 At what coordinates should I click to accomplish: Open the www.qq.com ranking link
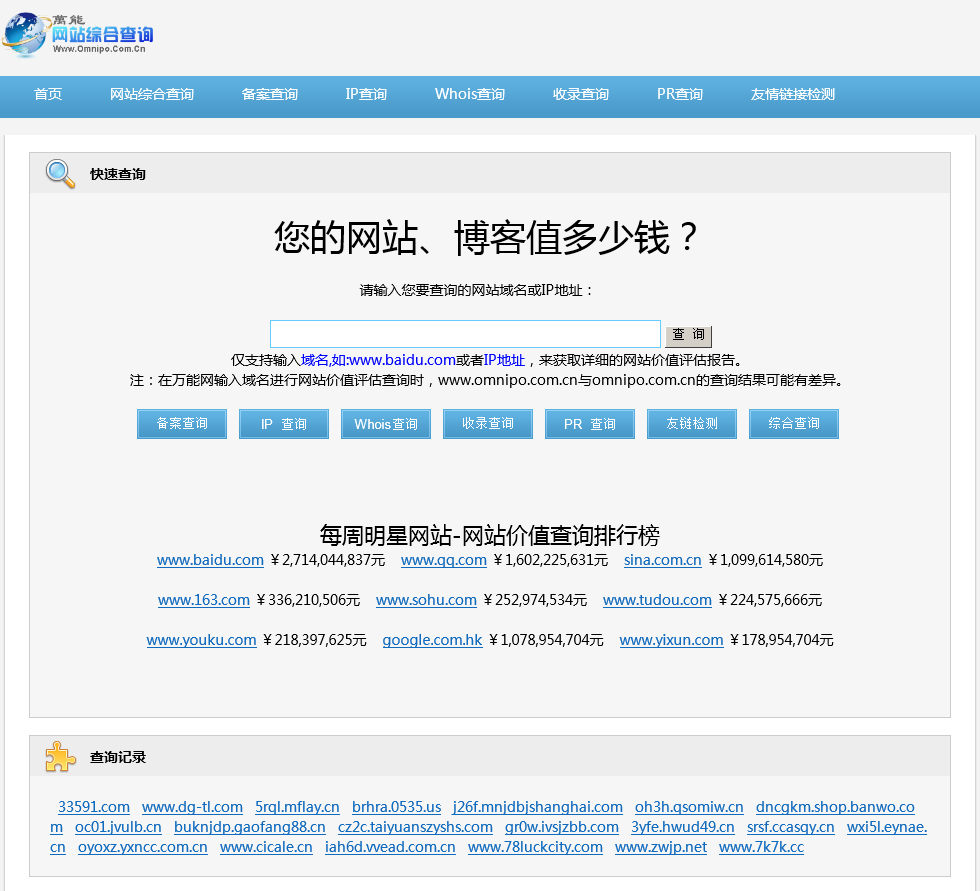point(444,560)
